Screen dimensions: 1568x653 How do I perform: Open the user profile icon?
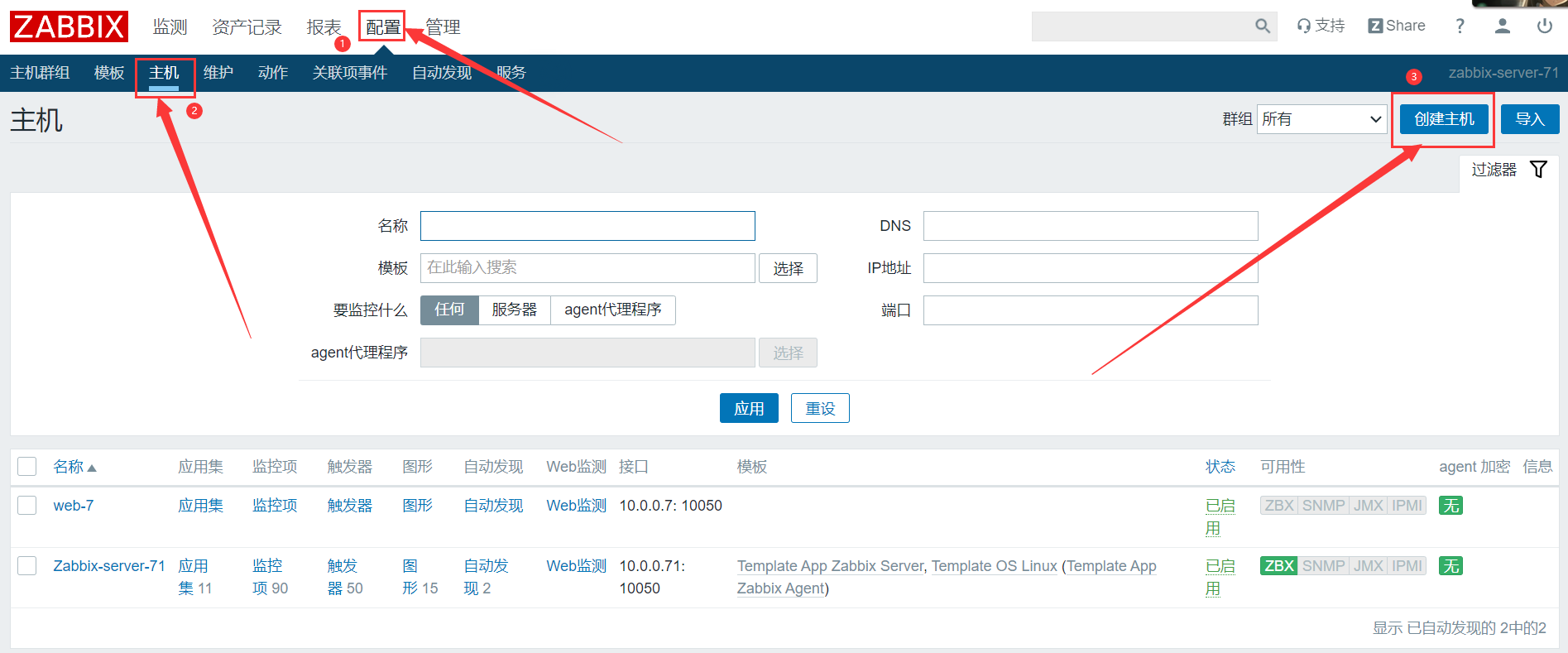pos(1503,26)
